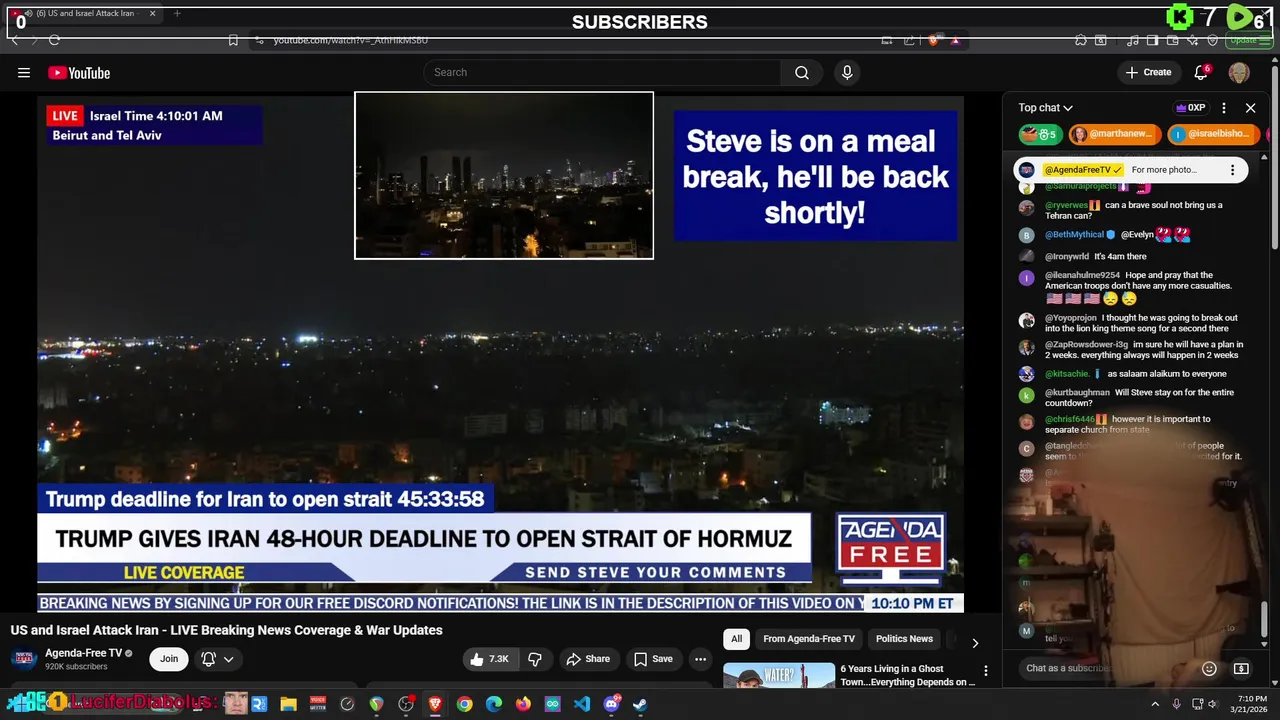
Task: Click the search magnifier button
Action: 802,72
